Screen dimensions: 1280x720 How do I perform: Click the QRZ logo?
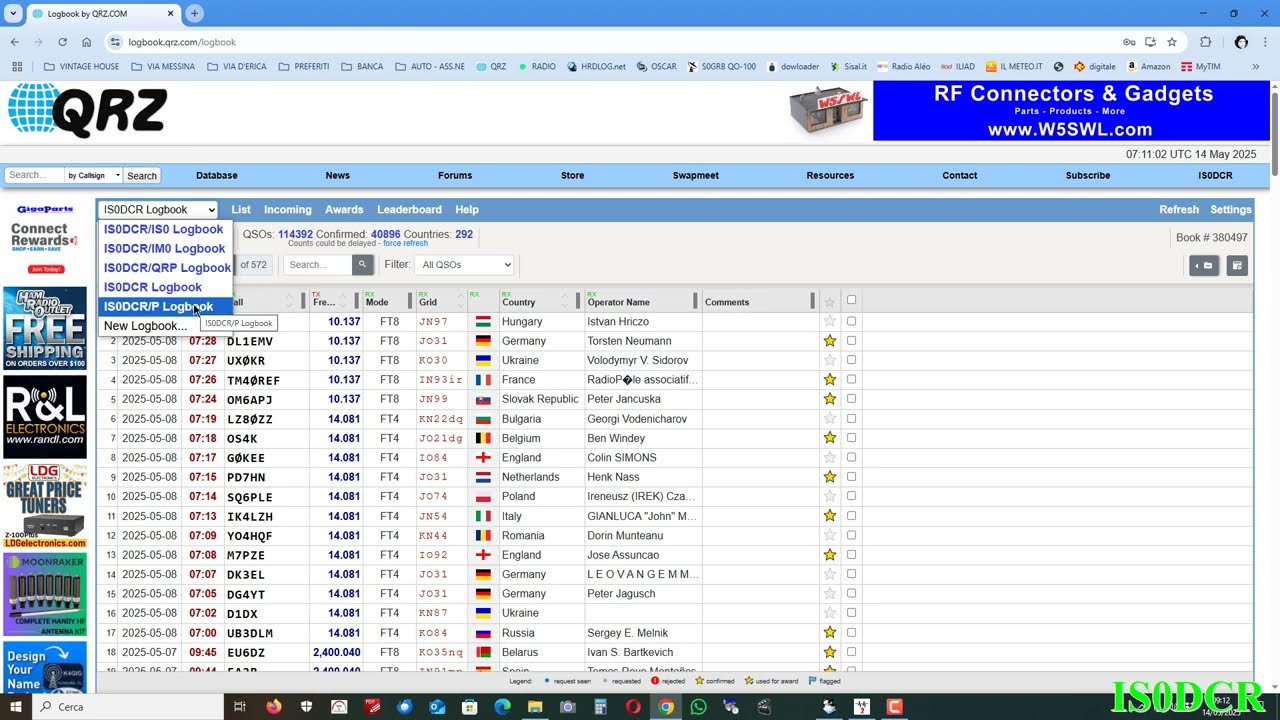pos(88,110)
